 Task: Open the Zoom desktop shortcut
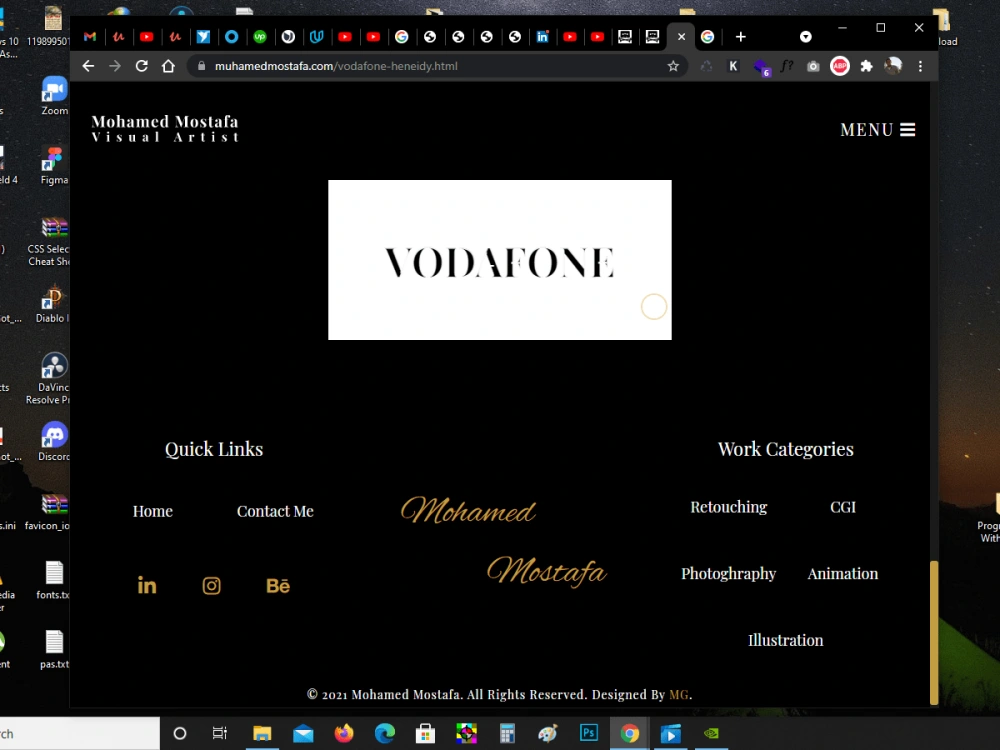[x=54, y=96]
